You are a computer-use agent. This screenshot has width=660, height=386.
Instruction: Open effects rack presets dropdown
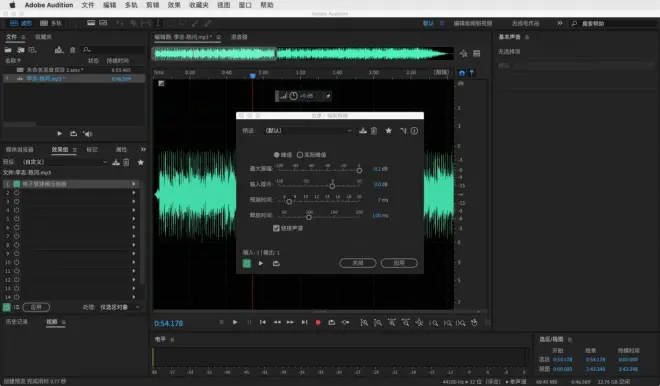(x=65, y=162)
